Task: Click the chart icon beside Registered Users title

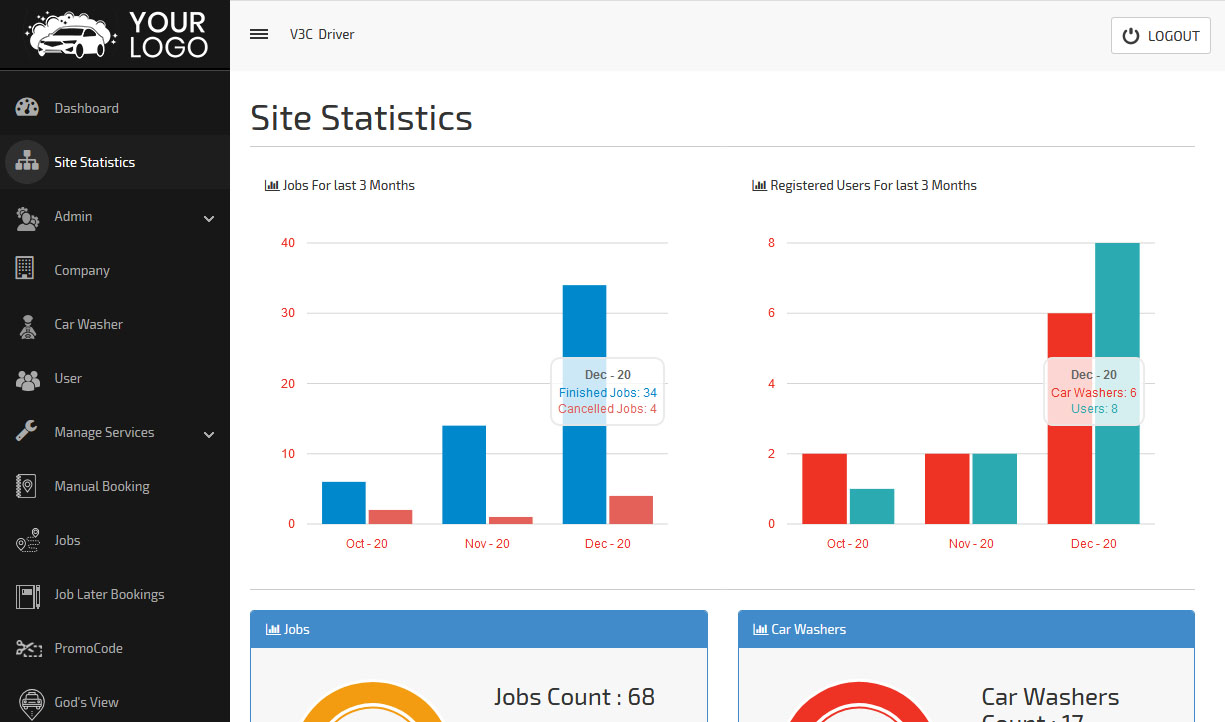Action: (759, 185)
